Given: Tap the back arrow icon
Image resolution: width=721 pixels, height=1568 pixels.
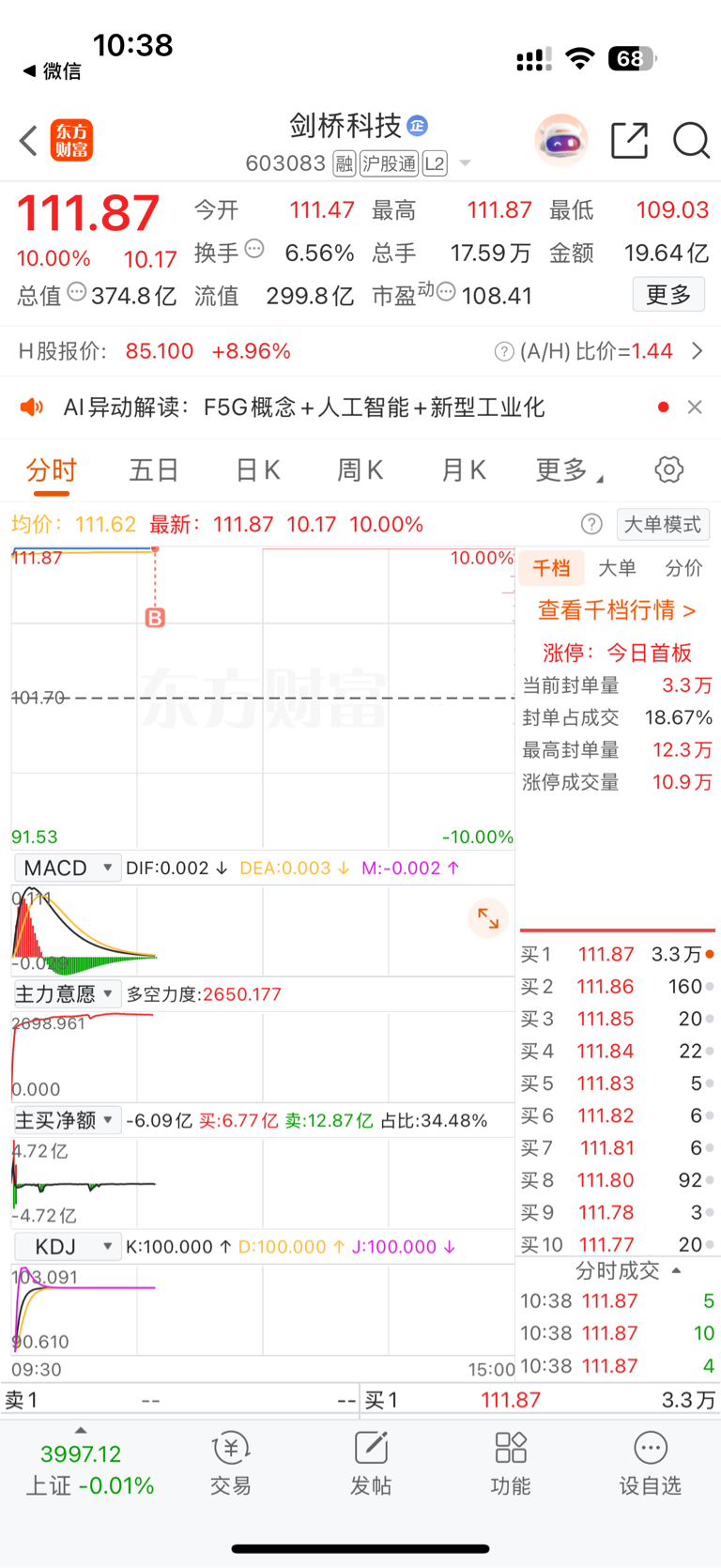Looking at the screenshot, I should [x=28, y=141].
